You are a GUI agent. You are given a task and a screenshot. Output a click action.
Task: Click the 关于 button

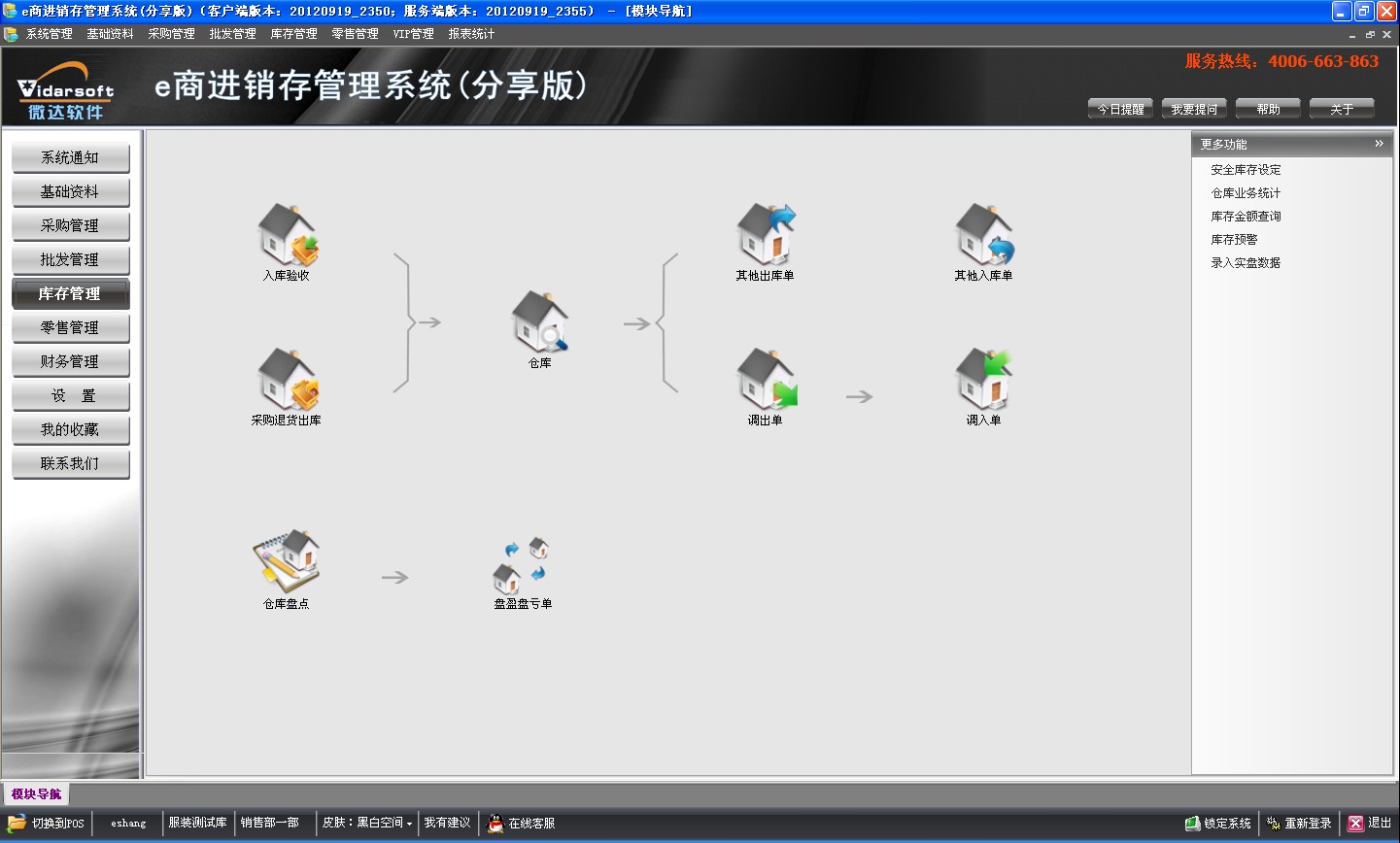pos(1342,109)
